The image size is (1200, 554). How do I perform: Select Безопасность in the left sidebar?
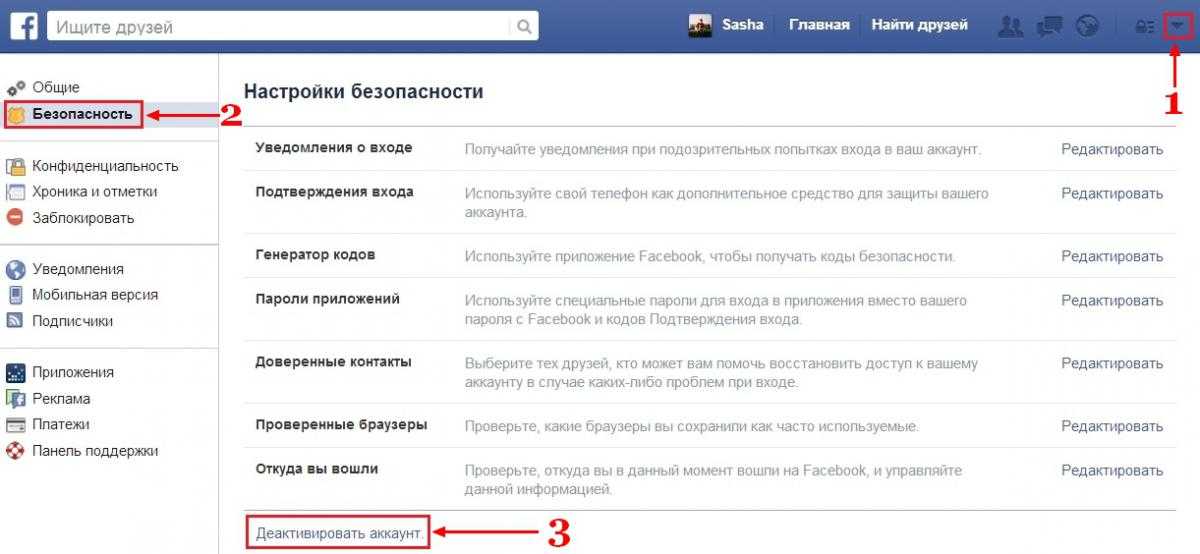[81, 114]
